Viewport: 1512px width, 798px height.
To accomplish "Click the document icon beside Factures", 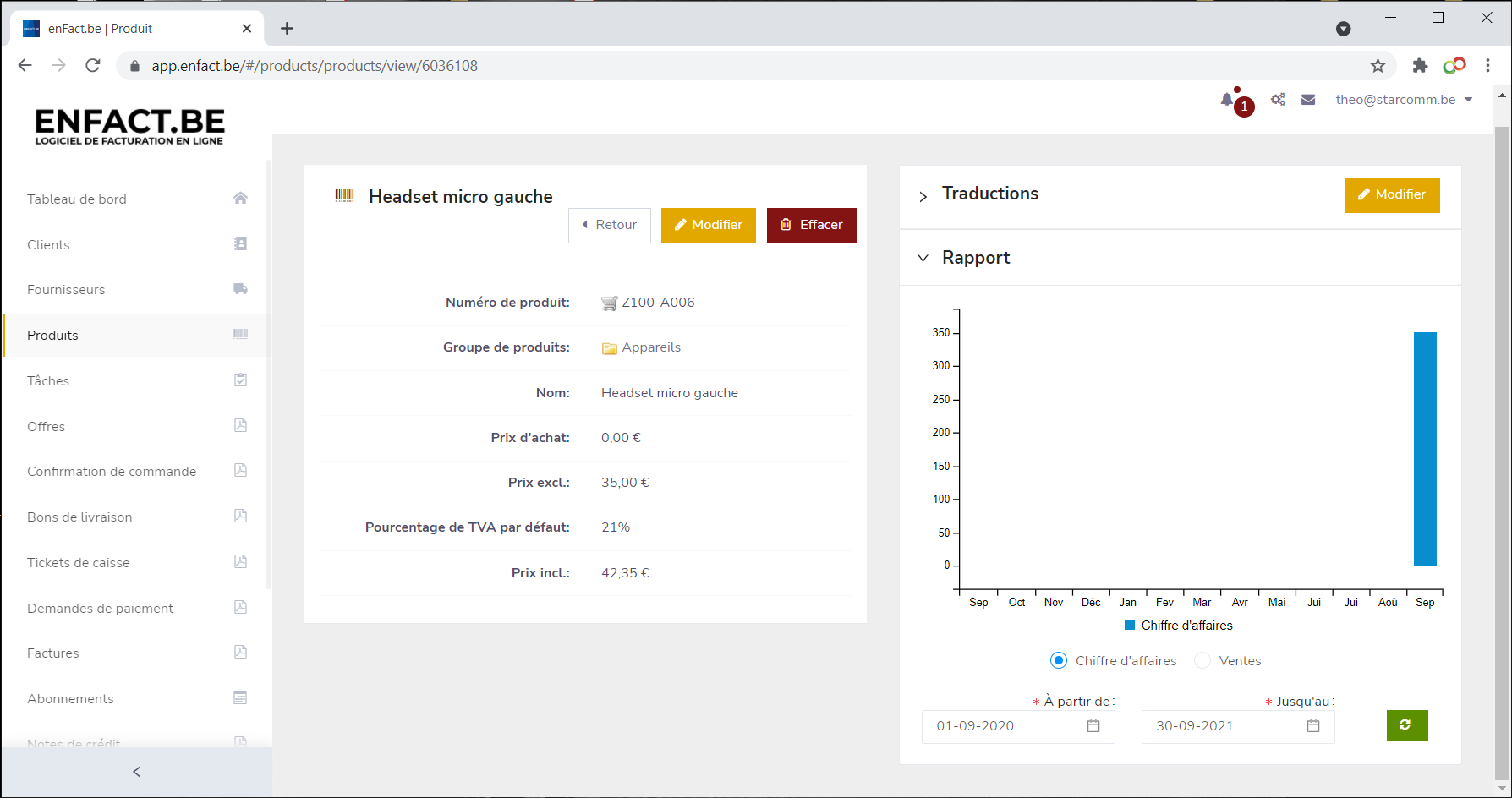I will click(x=240, y=652).
